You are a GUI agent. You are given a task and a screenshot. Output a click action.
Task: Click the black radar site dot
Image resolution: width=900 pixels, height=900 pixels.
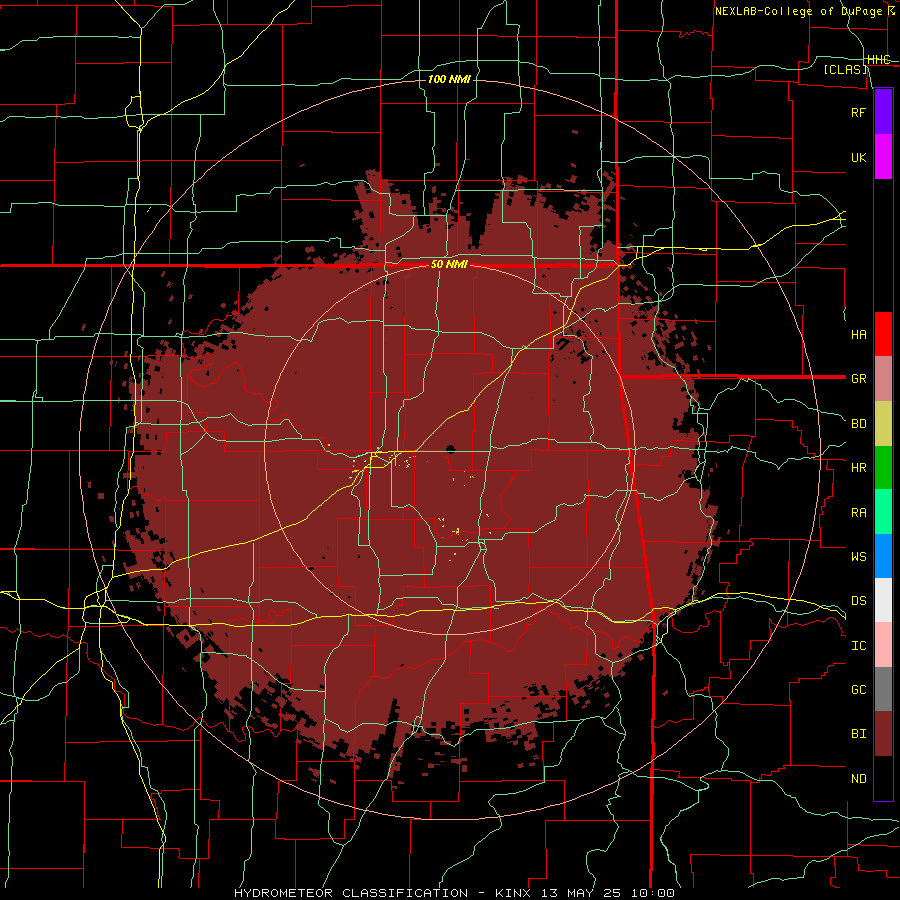pos(450,449)
